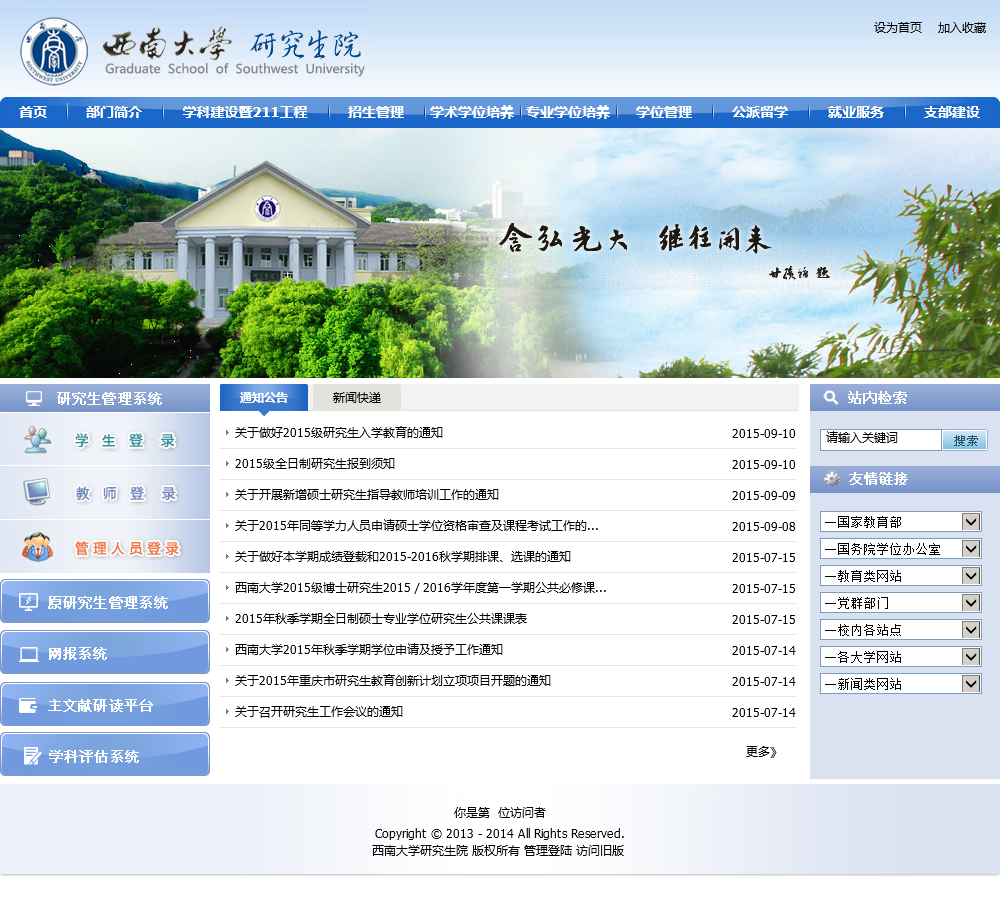Open 2015级全日制研究生报到须知 notice
Image resolution: width=1000 pixels, height=909 pixels.
point(315,464)
